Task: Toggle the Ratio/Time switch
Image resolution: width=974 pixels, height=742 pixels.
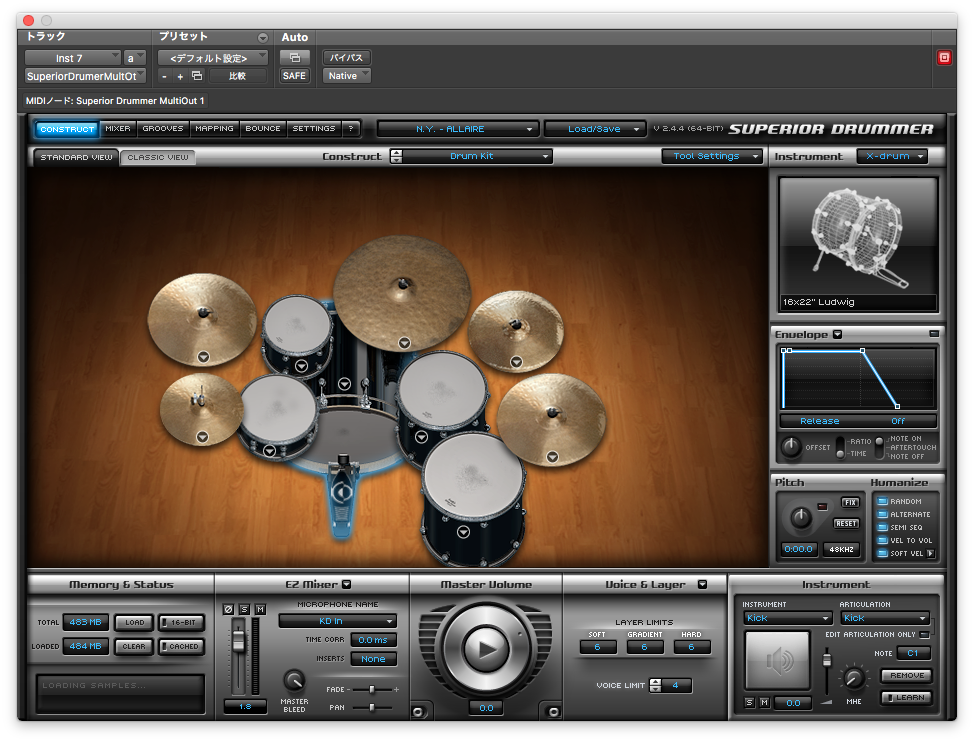Action: [840, 447]
